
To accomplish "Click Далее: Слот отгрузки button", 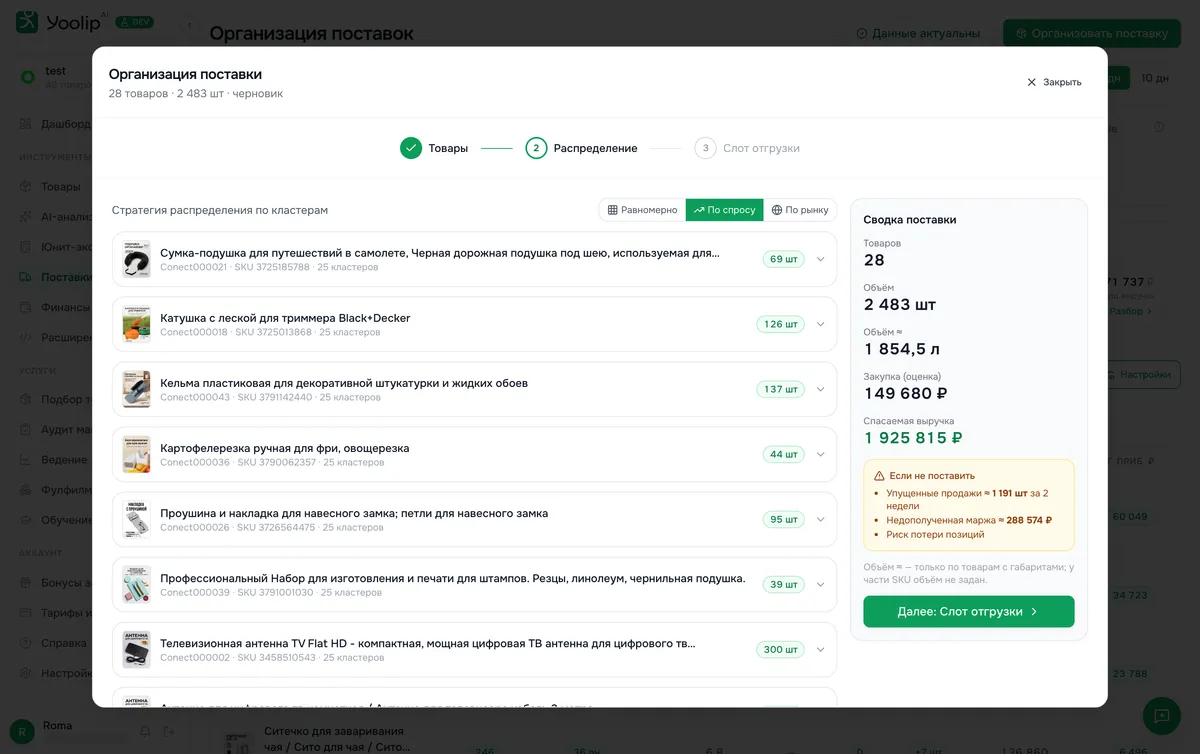I will [x=969, y=611].
